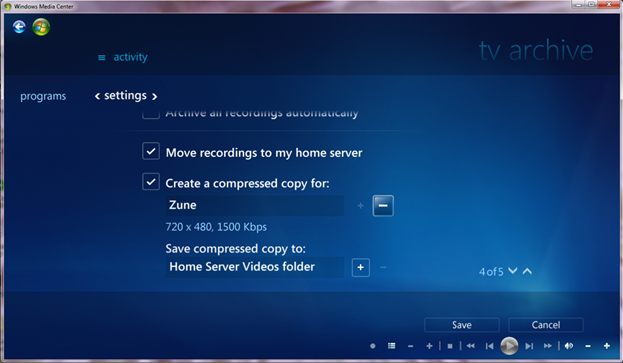Switch to the programs tab

[x=43, y=96]
